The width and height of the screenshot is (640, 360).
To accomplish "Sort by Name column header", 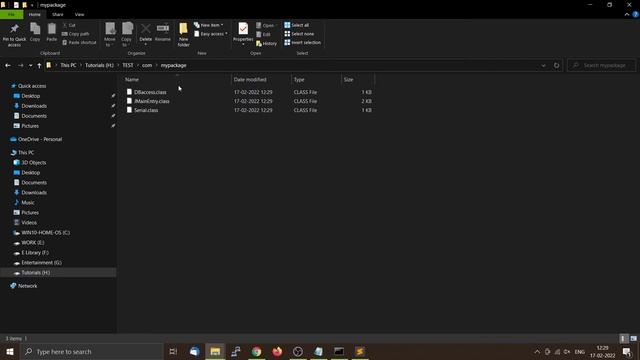I will (176, 80).
